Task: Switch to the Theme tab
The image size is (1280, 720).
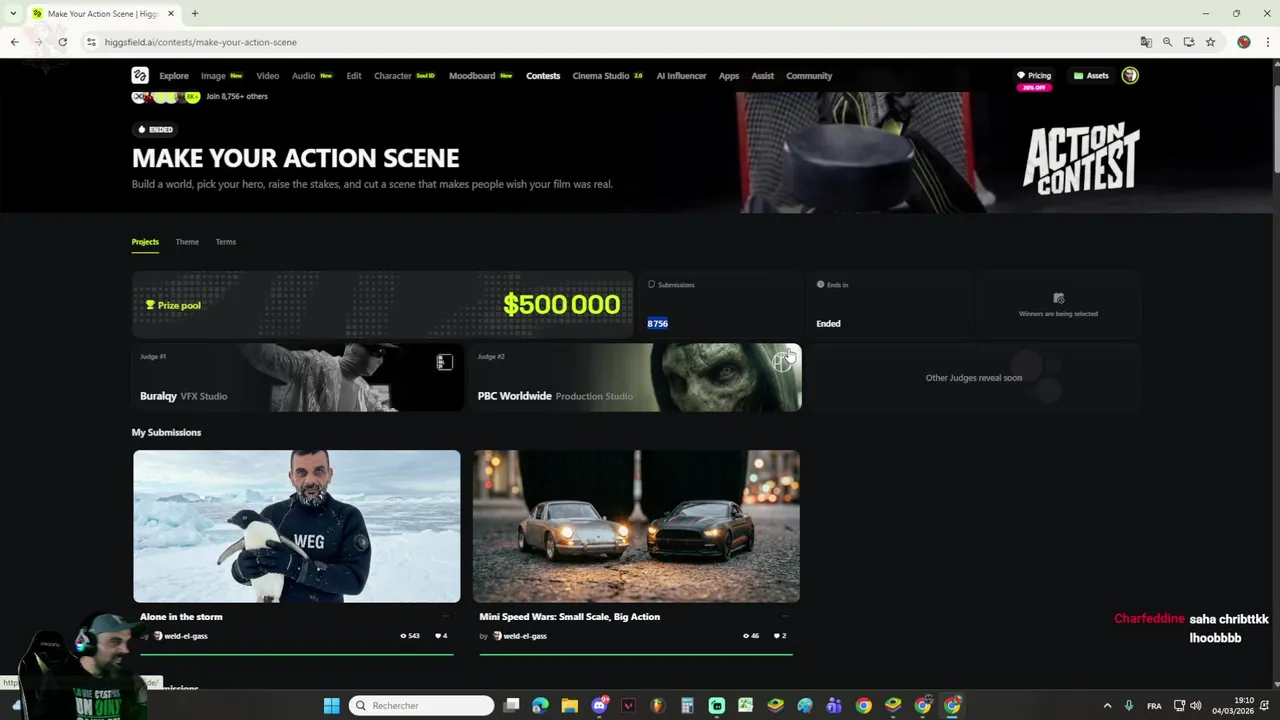Action: coord(187,242)
